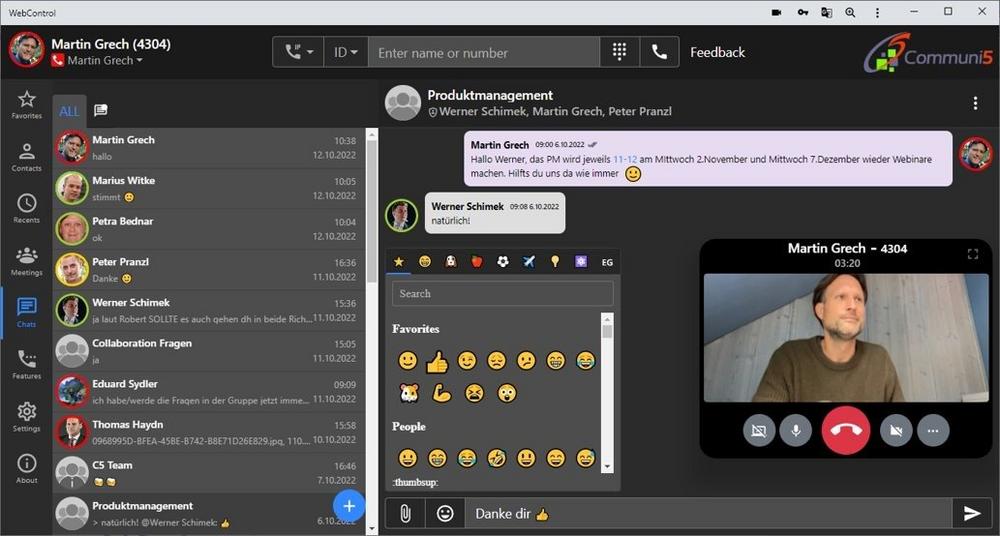Image resolution: width=1000 pixels, height=536 pixels.
Task: Toggle the microphone mute in call
Action: [796, 430]
